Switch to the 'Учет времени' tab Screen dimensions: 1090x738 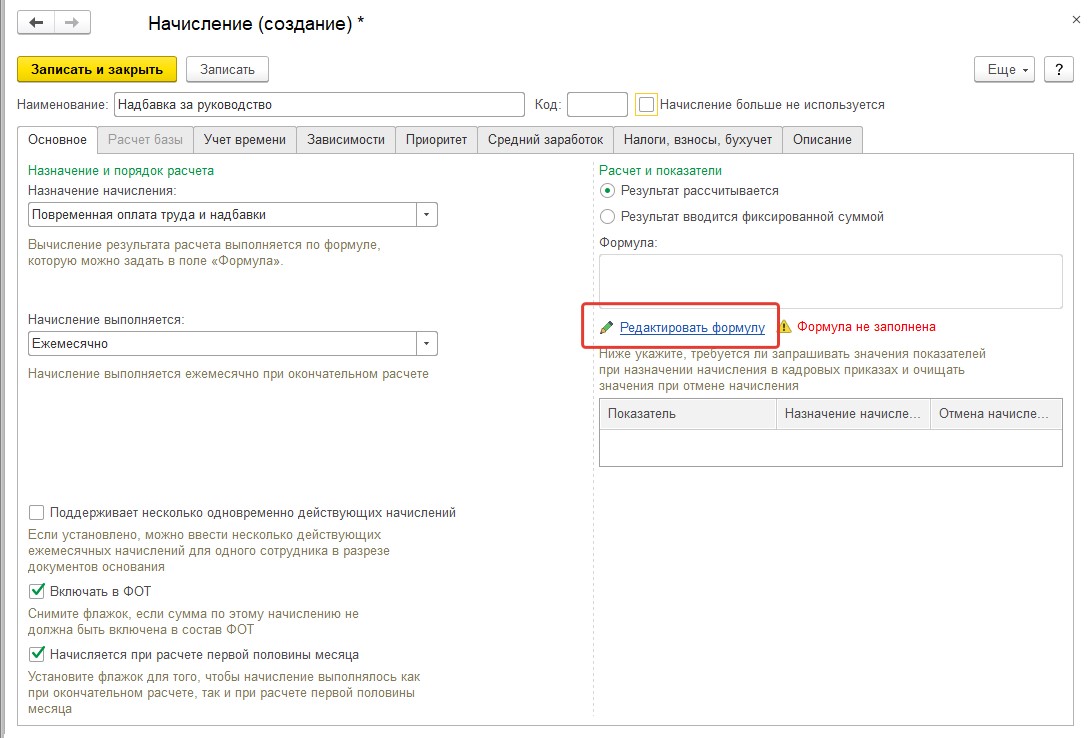pos(245,140)
